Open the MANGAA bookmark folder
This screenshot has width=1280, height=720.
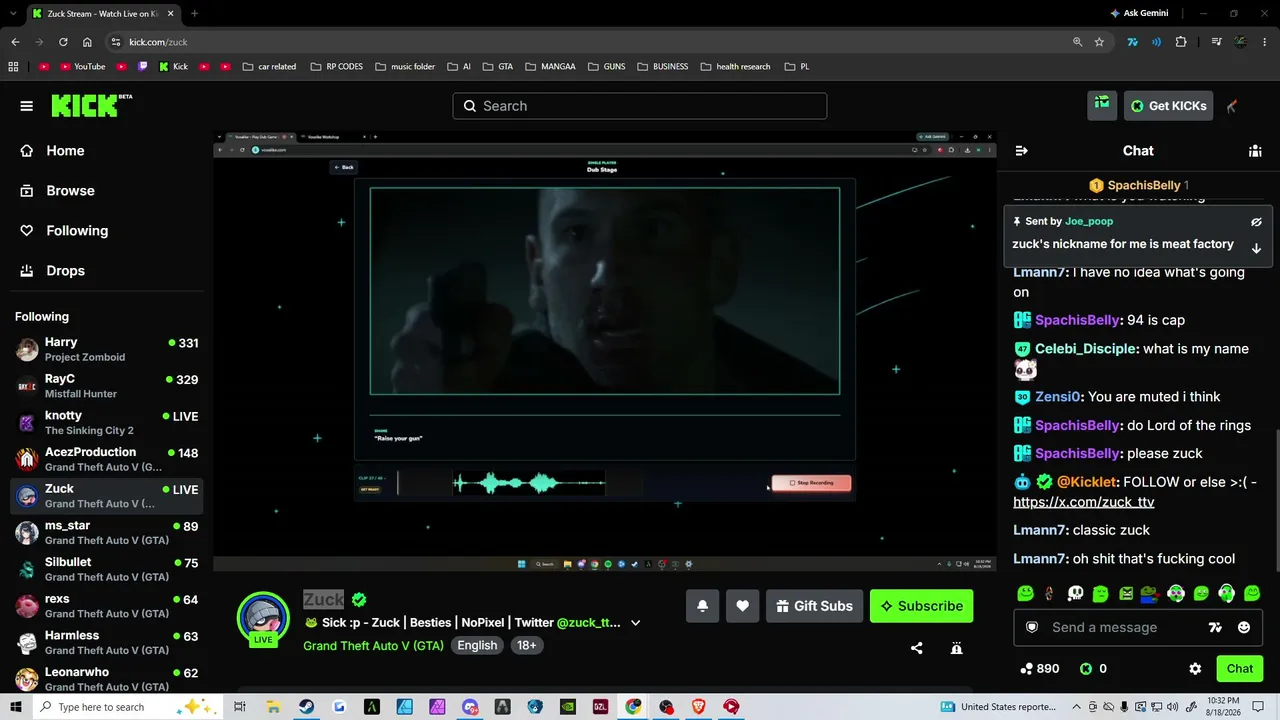(550, 67)
